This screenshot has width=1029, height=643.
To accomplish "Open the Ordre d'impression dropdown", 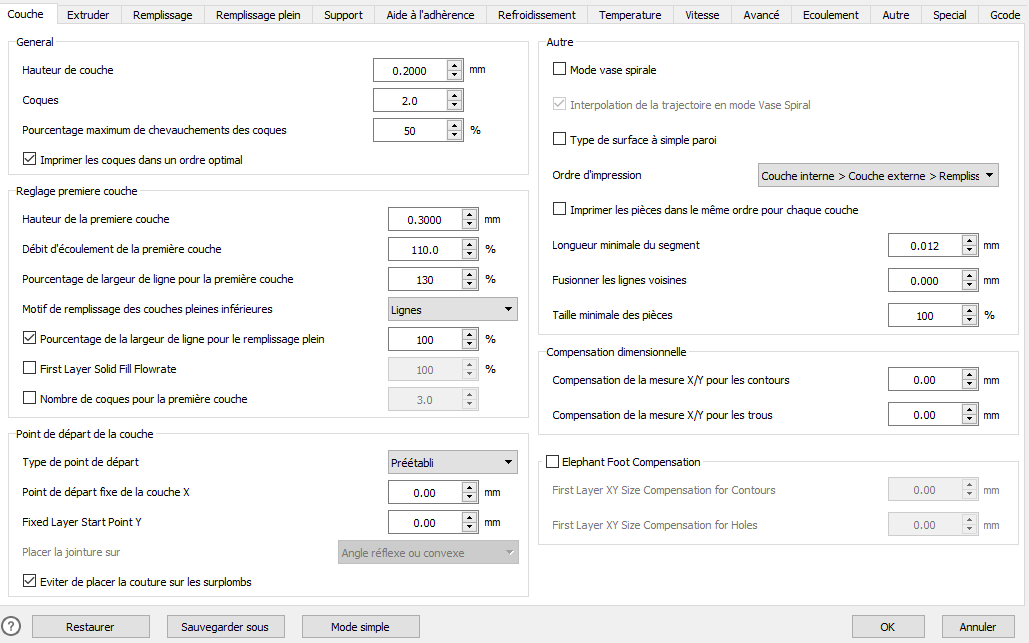I will click(878, 175).
